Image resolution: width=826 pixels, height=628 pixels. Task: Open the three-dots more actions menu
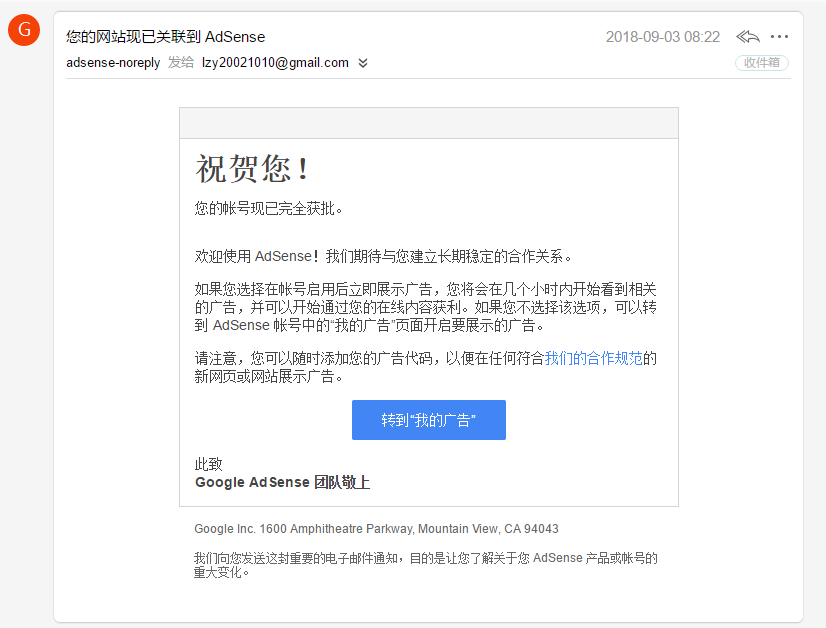coord(779,36)
